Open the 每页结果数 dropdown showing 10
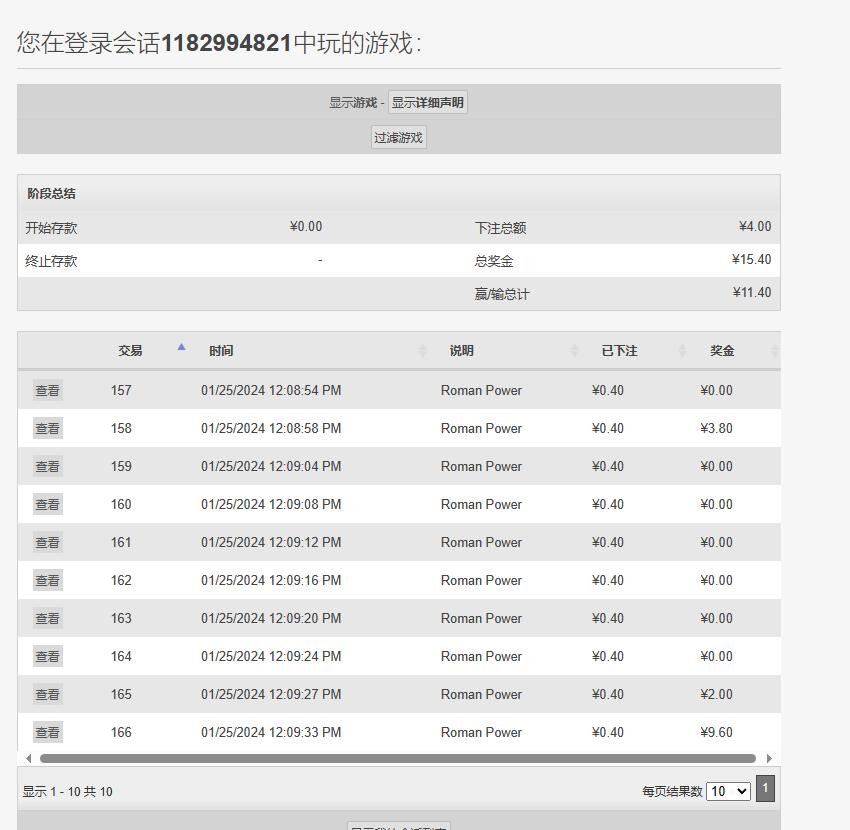Image resolution: width=850 pixels, height=830 pixels. [728, 792]
